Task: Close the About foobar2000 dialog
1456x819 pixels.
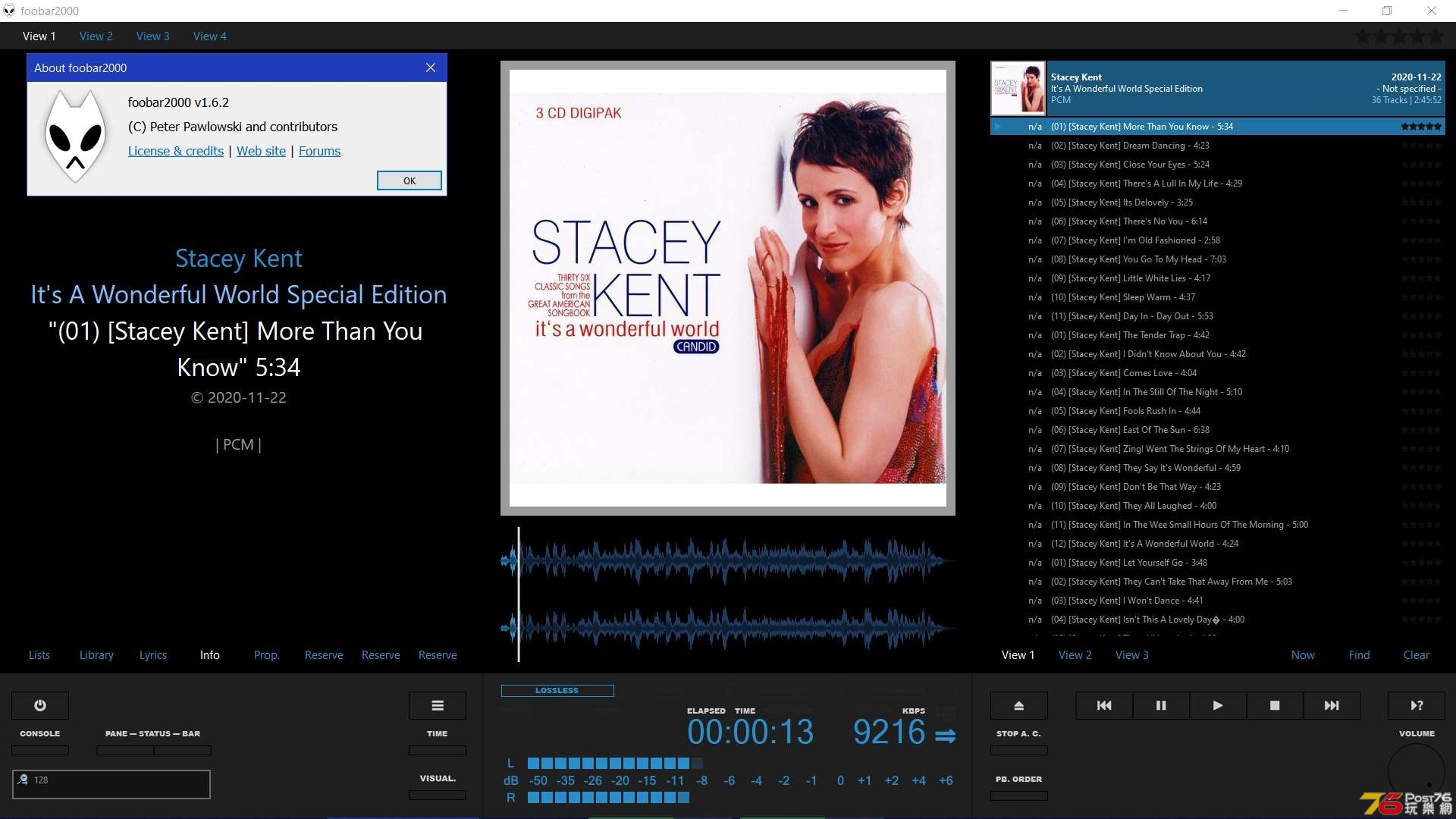Action: coord(431,67)
